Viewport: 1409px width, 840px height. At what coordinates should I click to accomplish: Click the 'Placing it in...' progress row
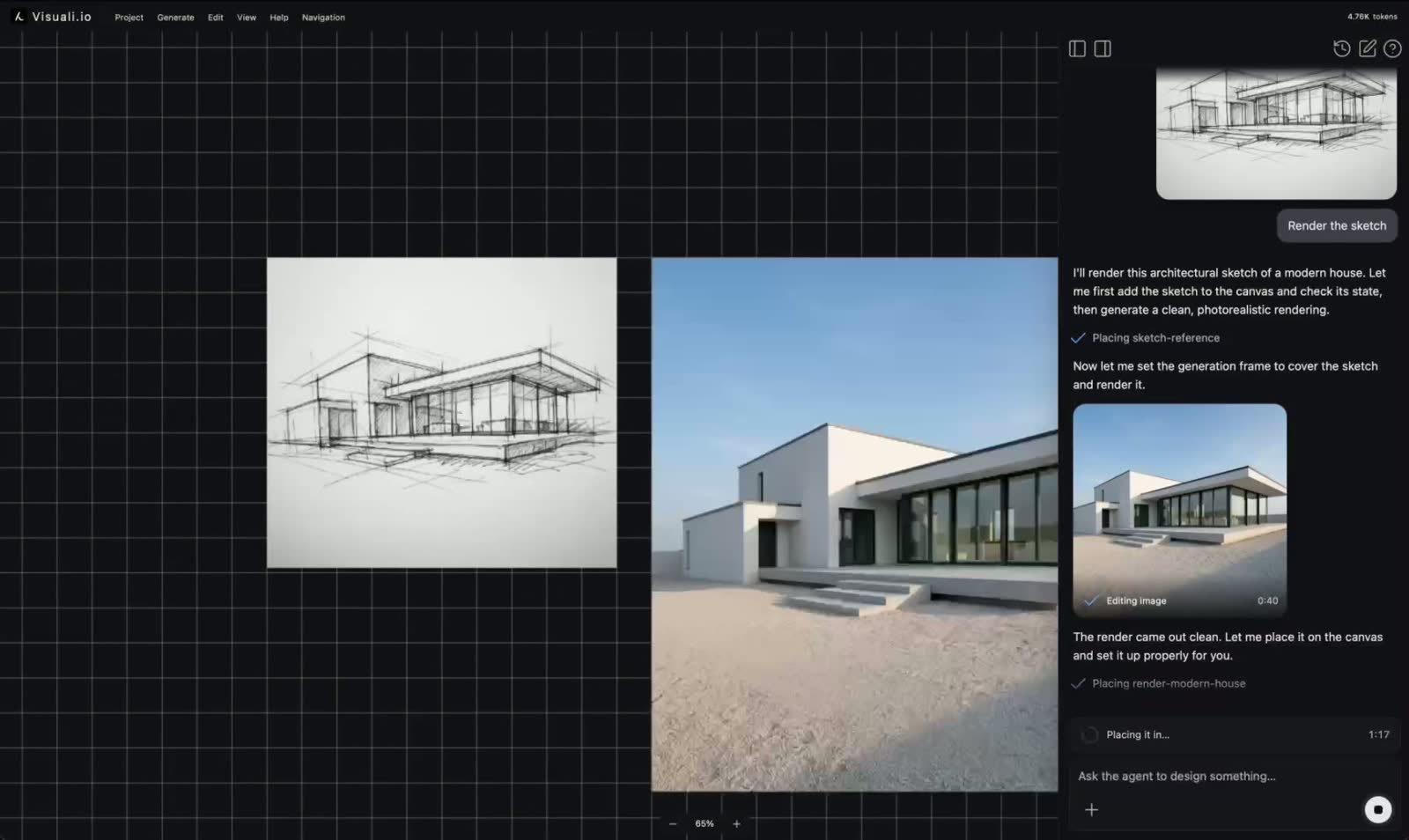[1235, 734]
